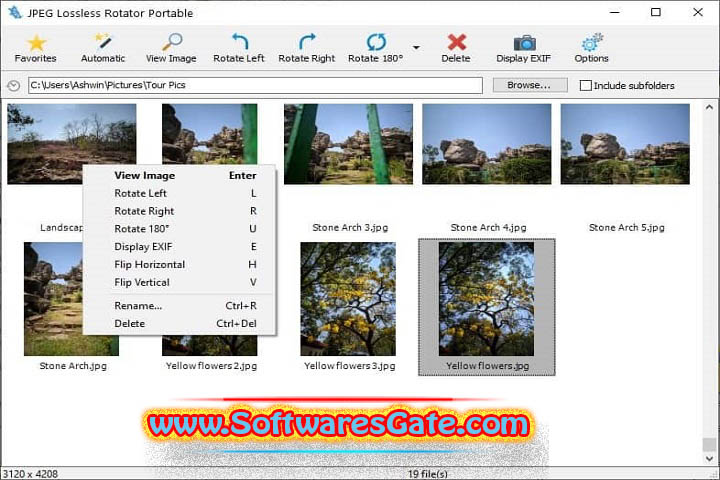Select Delete from context menu
720x480 pixels.
(180, 324)
